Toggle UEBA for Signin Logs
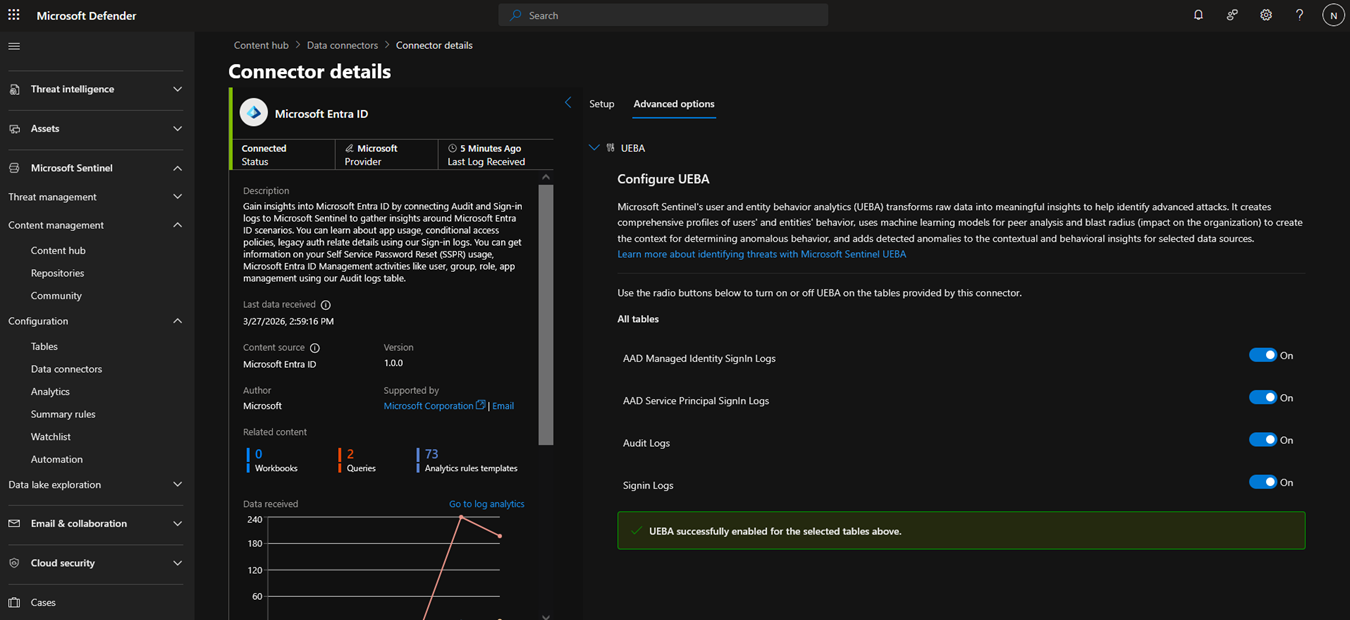This screenshot has height=620, width=1350. (x=1263, y=482)
